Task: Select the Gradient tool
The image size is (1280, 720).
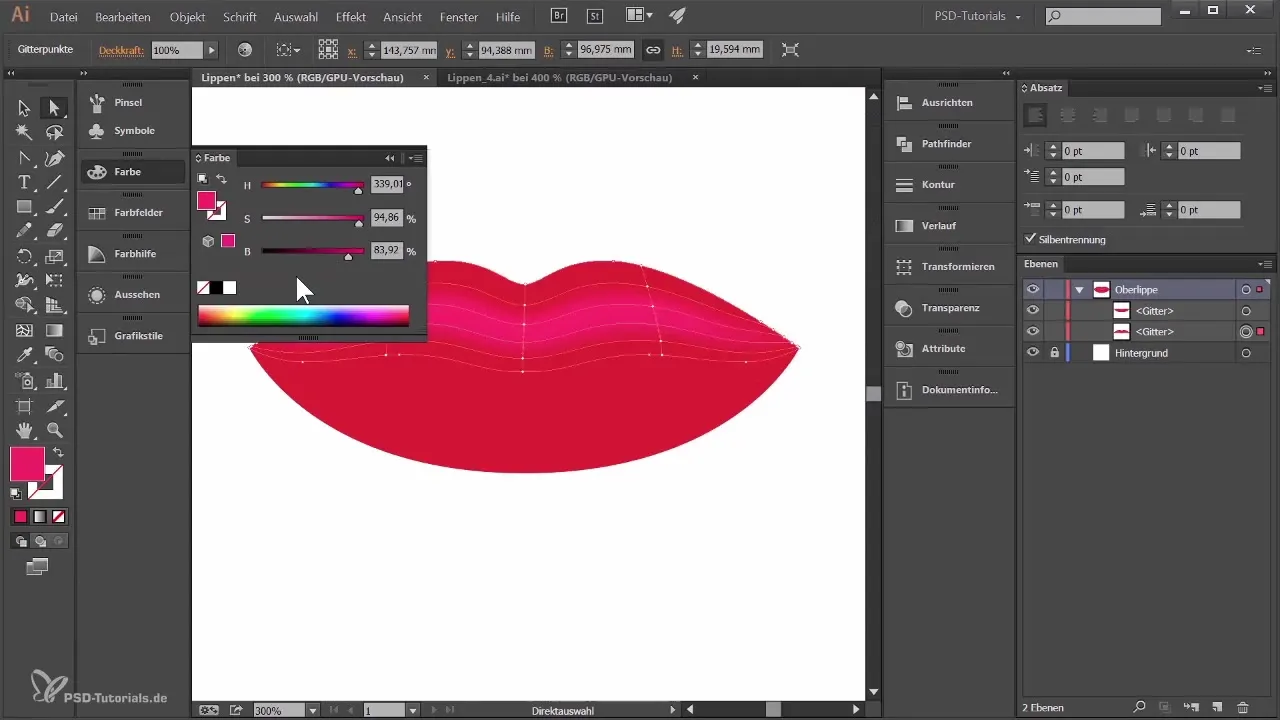Action: [55, 330]
